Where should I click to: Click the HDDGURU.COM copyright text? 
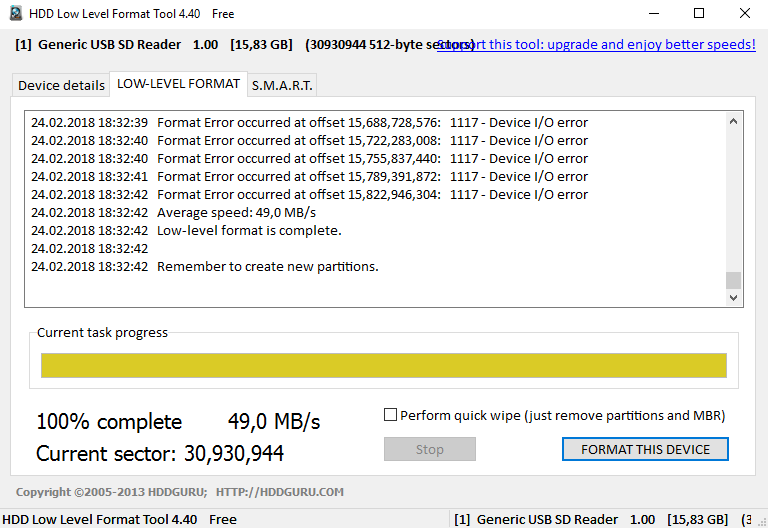(180, 492)
